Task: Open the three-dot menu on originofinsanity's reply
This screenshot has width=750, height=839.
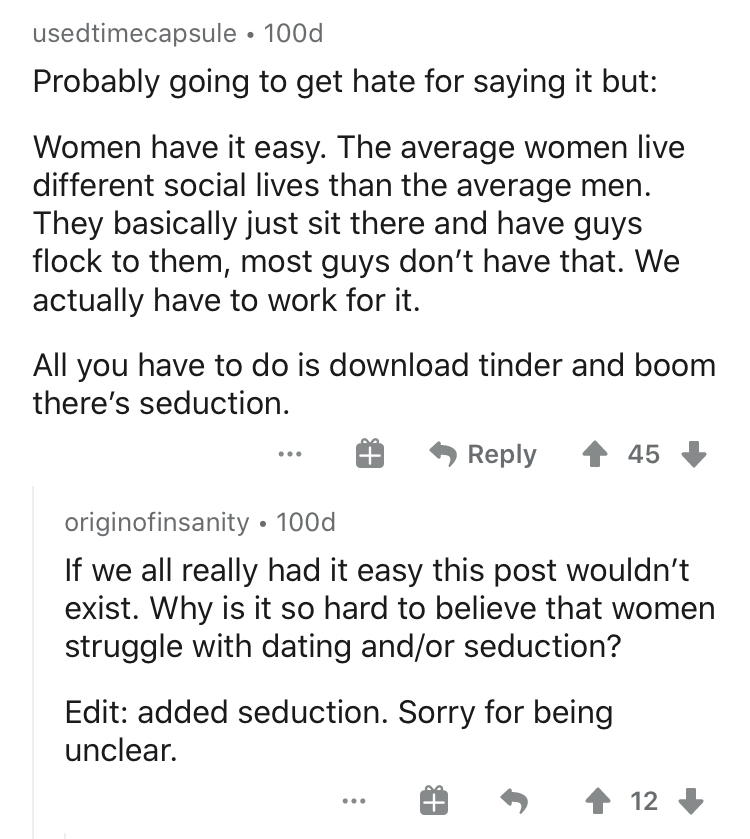Action: coord(357,800)
